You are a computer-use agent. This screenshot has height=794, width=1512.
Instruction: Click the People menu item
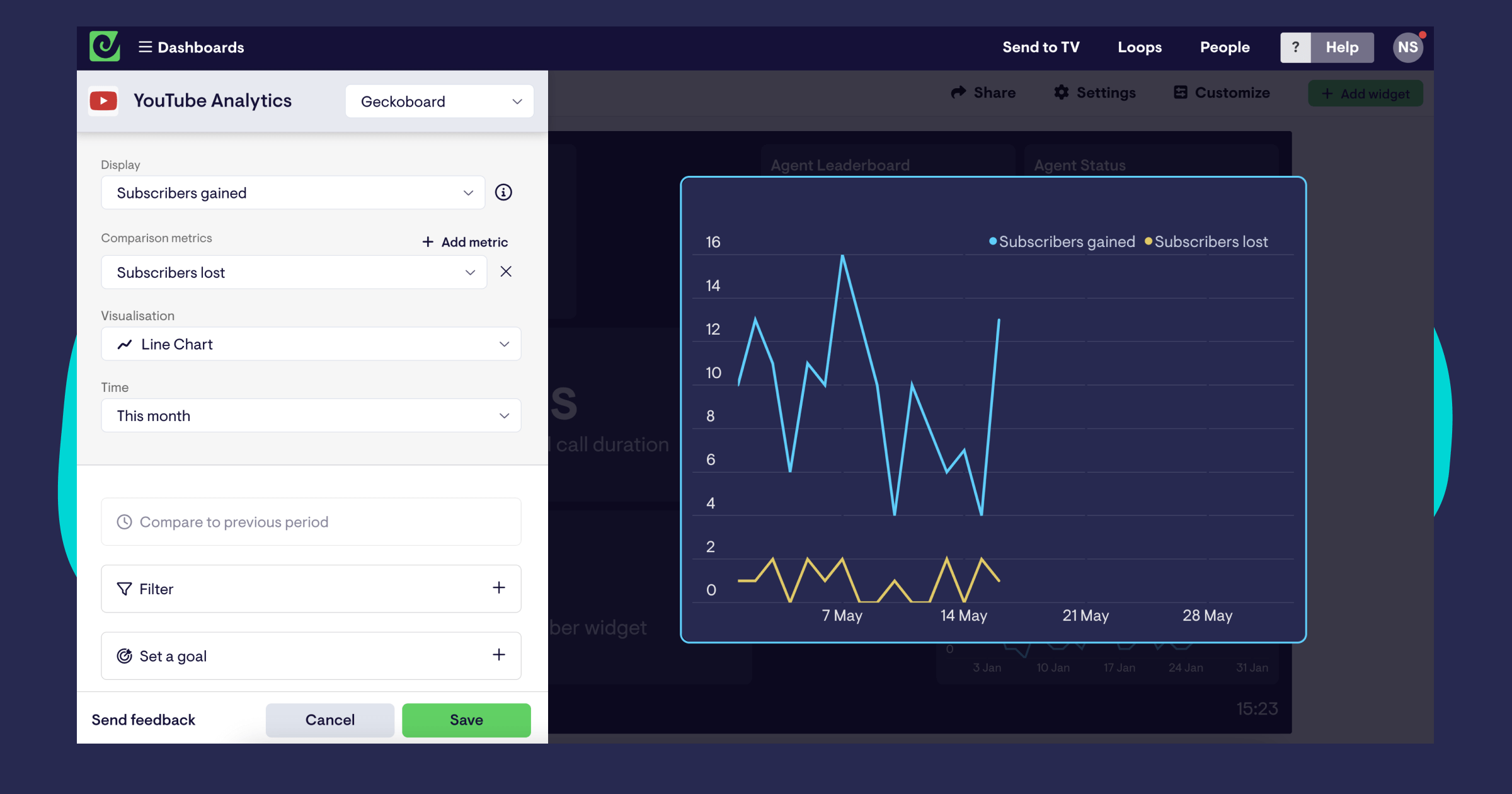click(x=1224, y=46)
